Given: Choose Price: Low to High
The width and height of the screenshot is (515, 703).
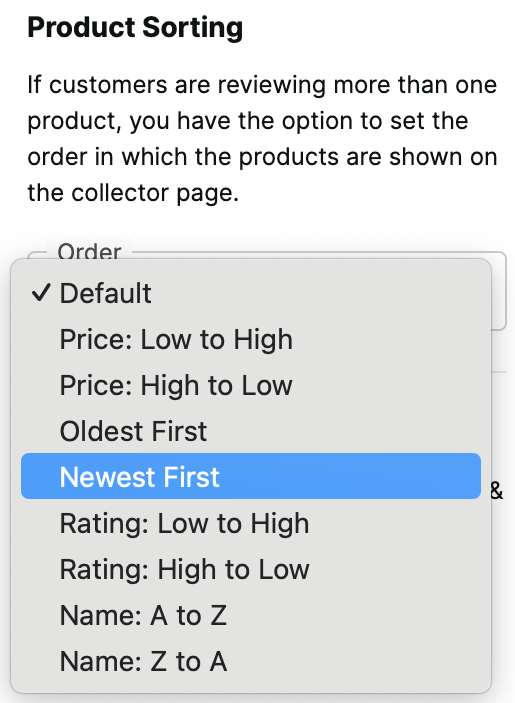Looking at the screenshot, I should tap(251, 339).
